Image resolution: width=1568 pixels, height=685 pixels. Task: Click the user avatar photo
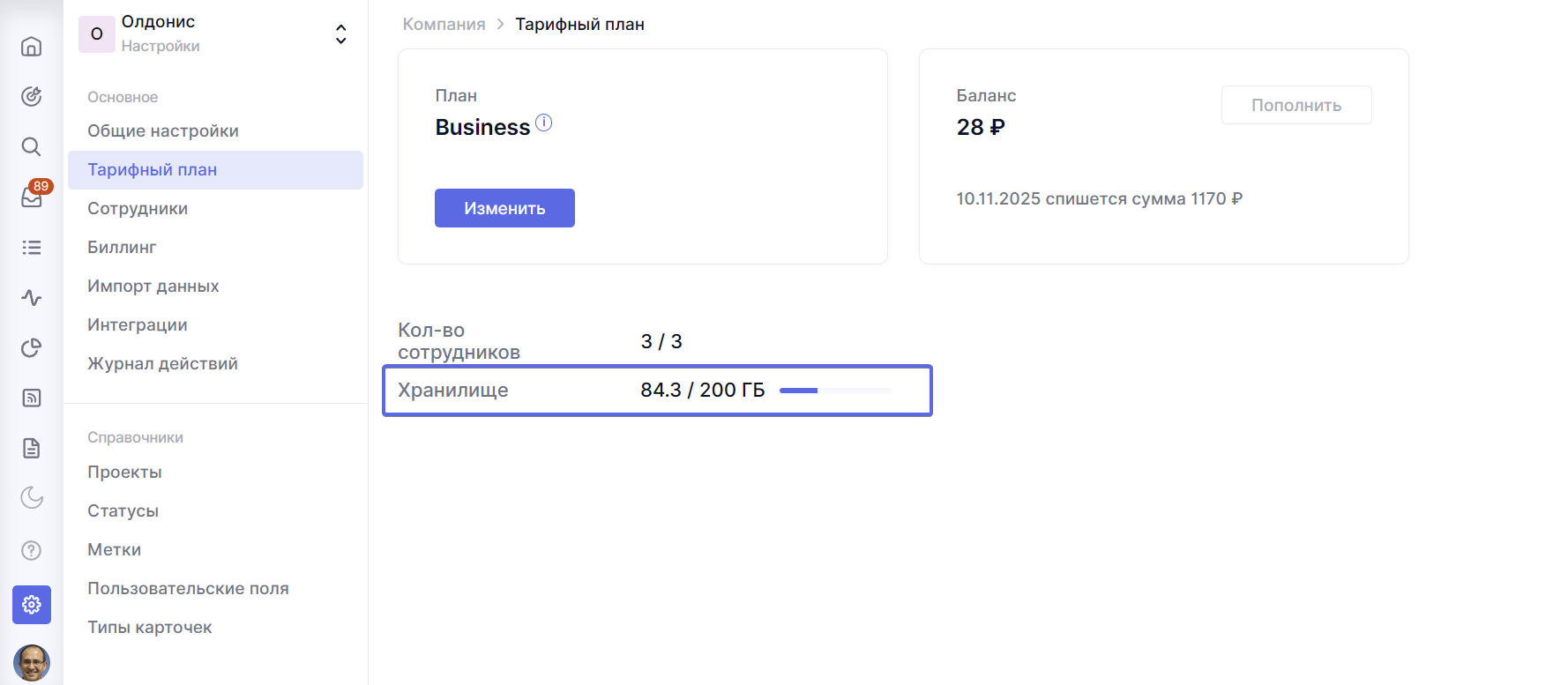[32, 662]
